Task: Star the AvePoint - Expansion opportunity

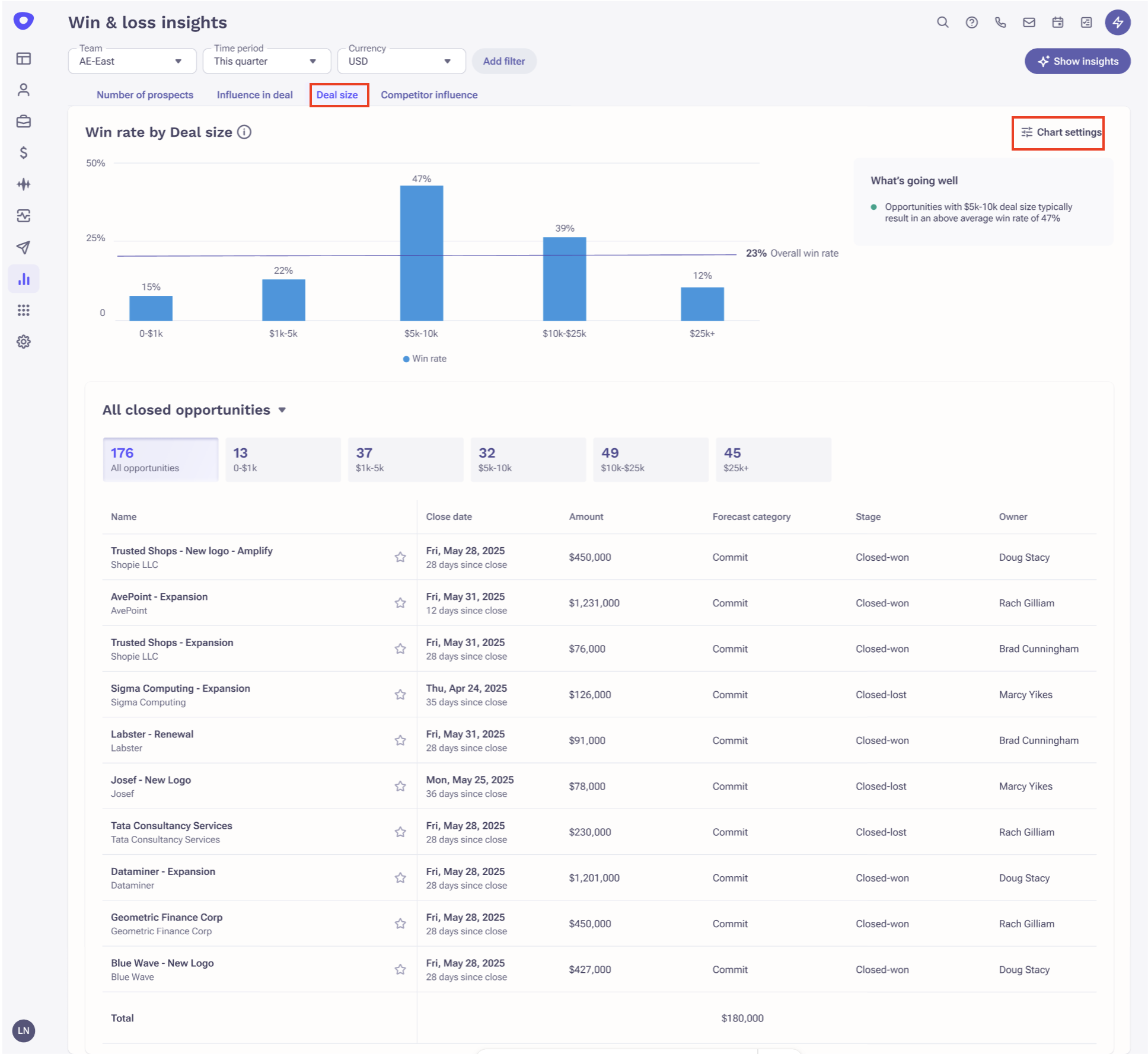Action: tap(400, 603)
